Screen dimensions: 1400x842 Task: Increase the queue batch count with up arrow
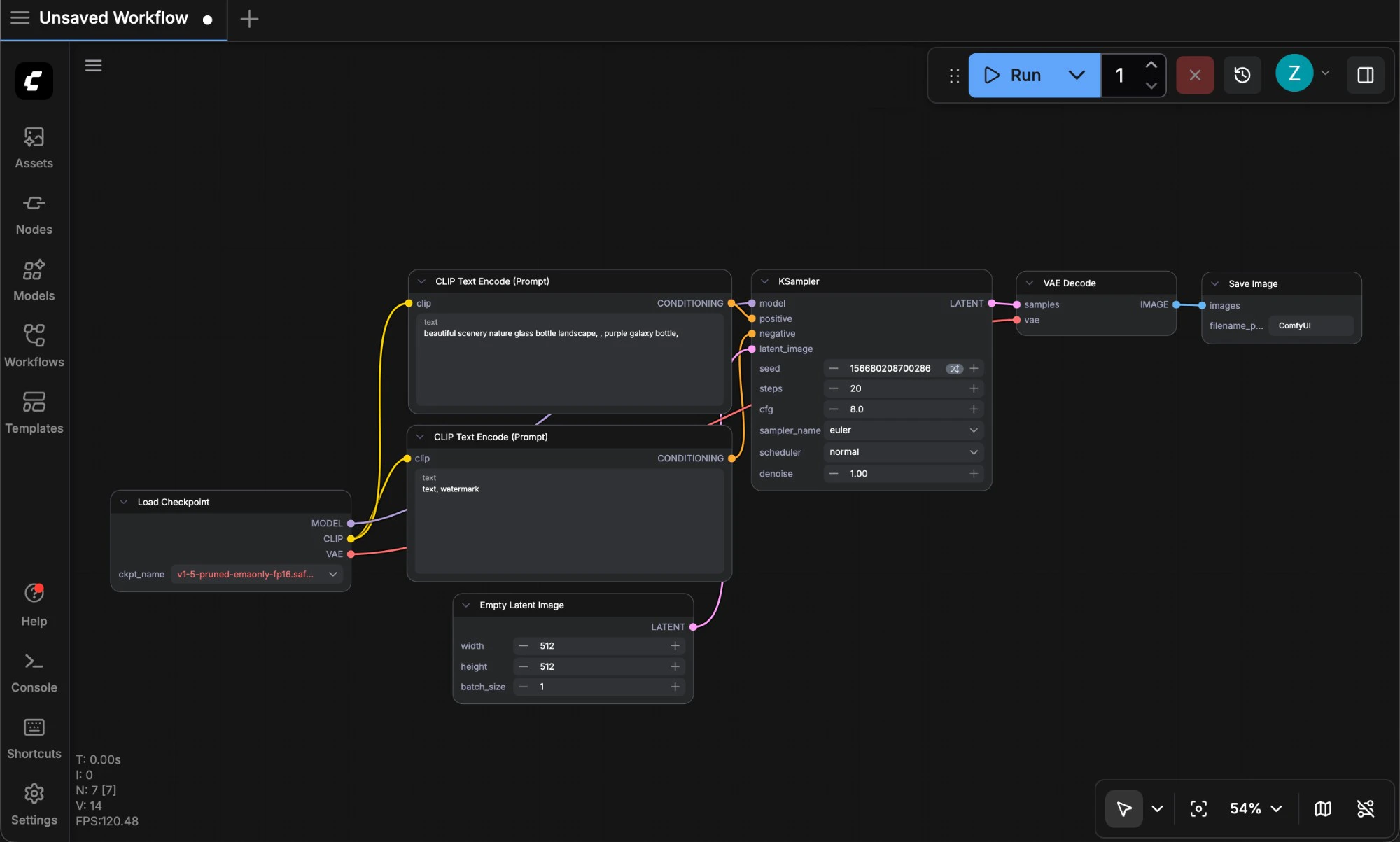coord(1151,64)
